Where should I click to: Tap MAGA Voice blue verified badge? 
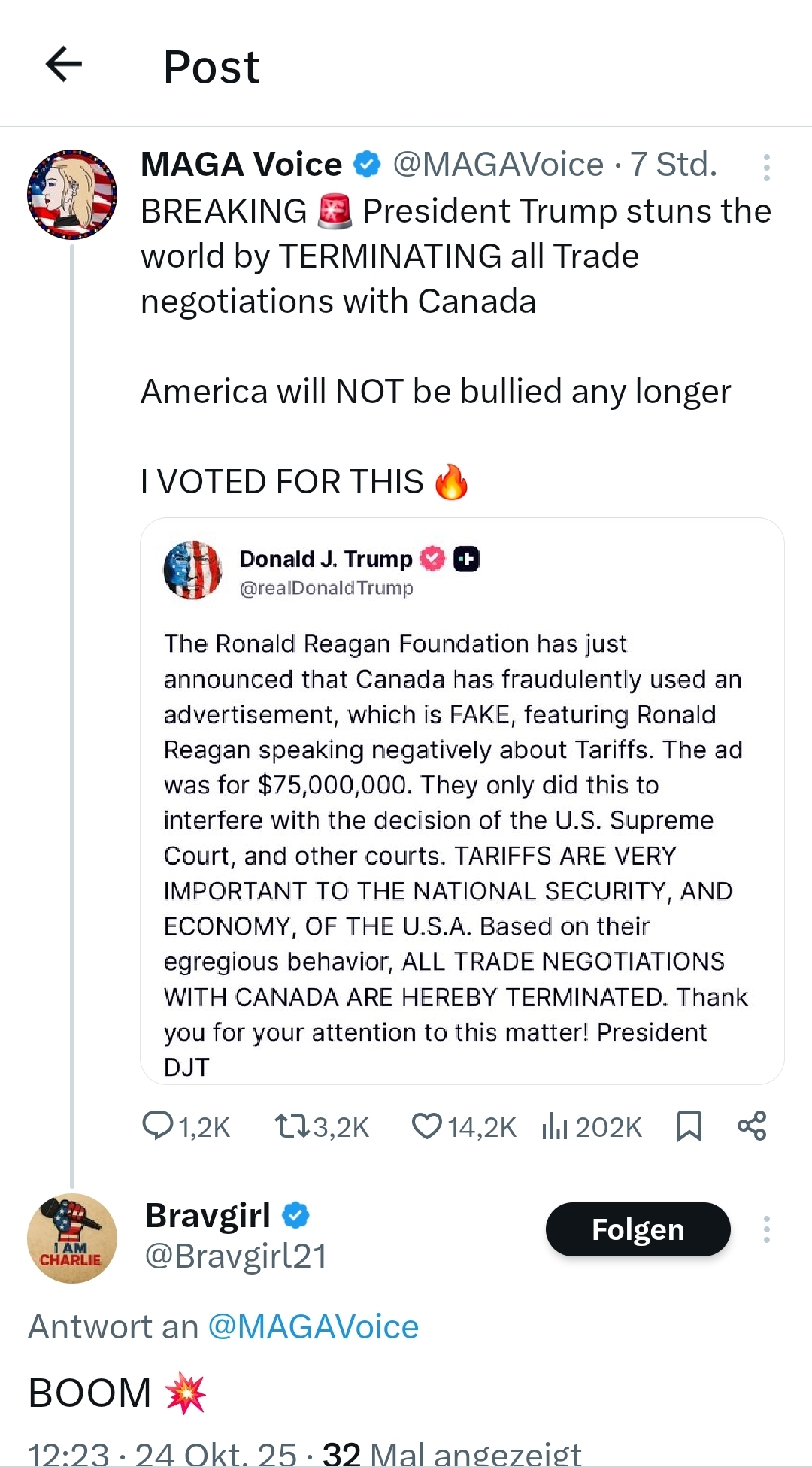tap(367, 165)
